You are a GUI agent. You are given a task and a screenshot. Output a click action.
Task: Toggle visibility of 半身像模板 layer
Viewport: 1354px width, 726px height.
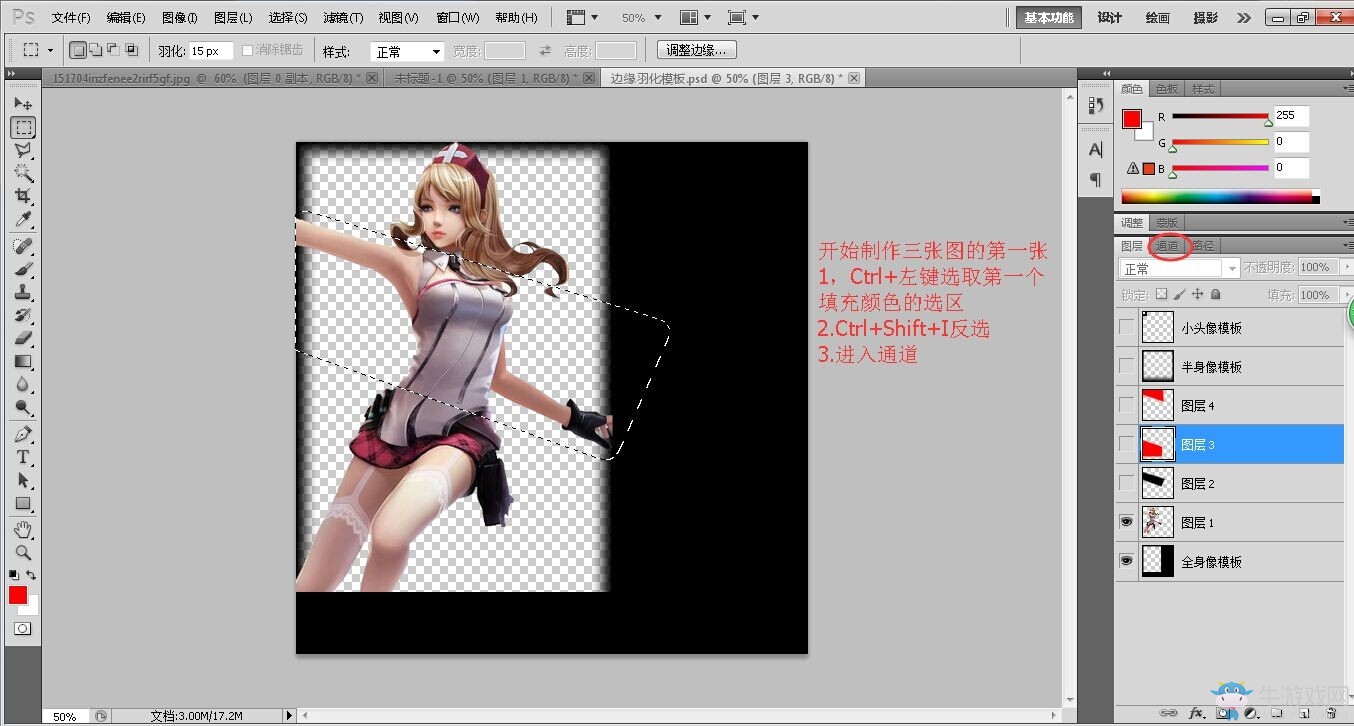[1127, 366]
